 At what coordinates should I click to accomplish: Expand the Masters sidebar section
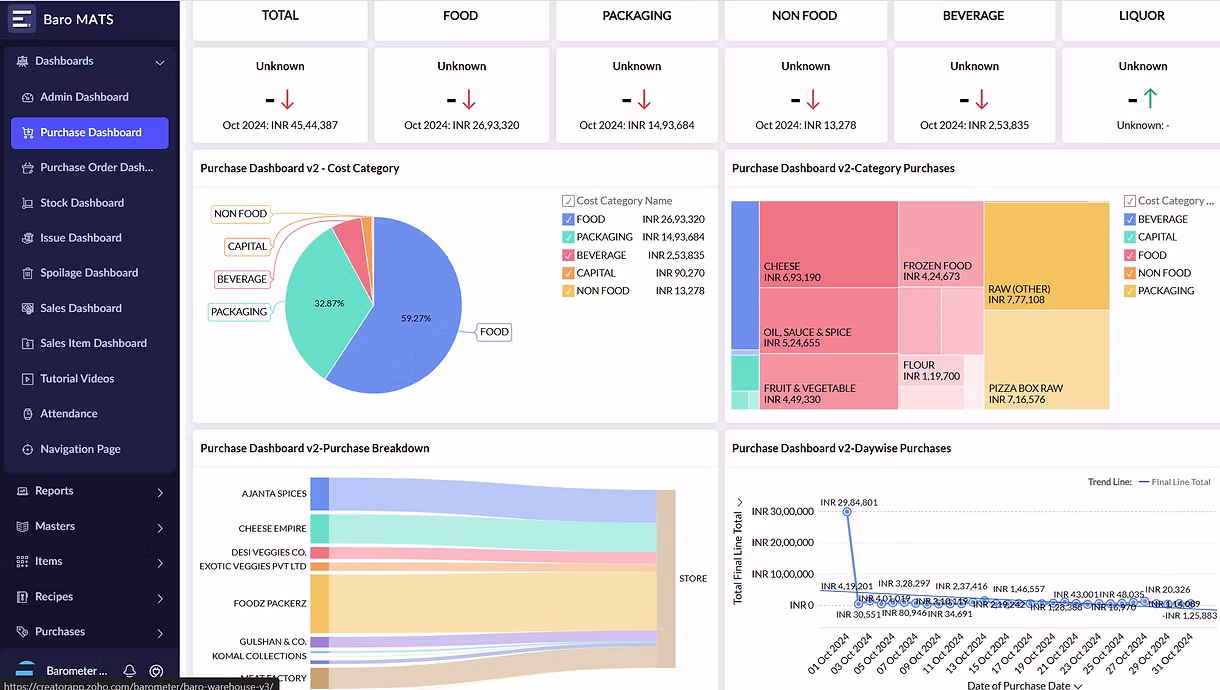coord(160,527)
